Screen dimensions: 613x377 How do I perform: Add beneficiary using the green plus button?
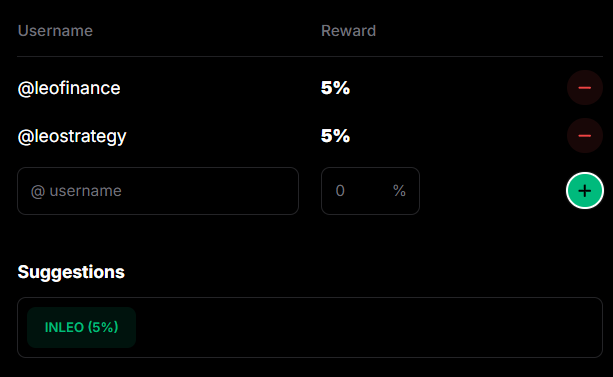coord(584,191)
